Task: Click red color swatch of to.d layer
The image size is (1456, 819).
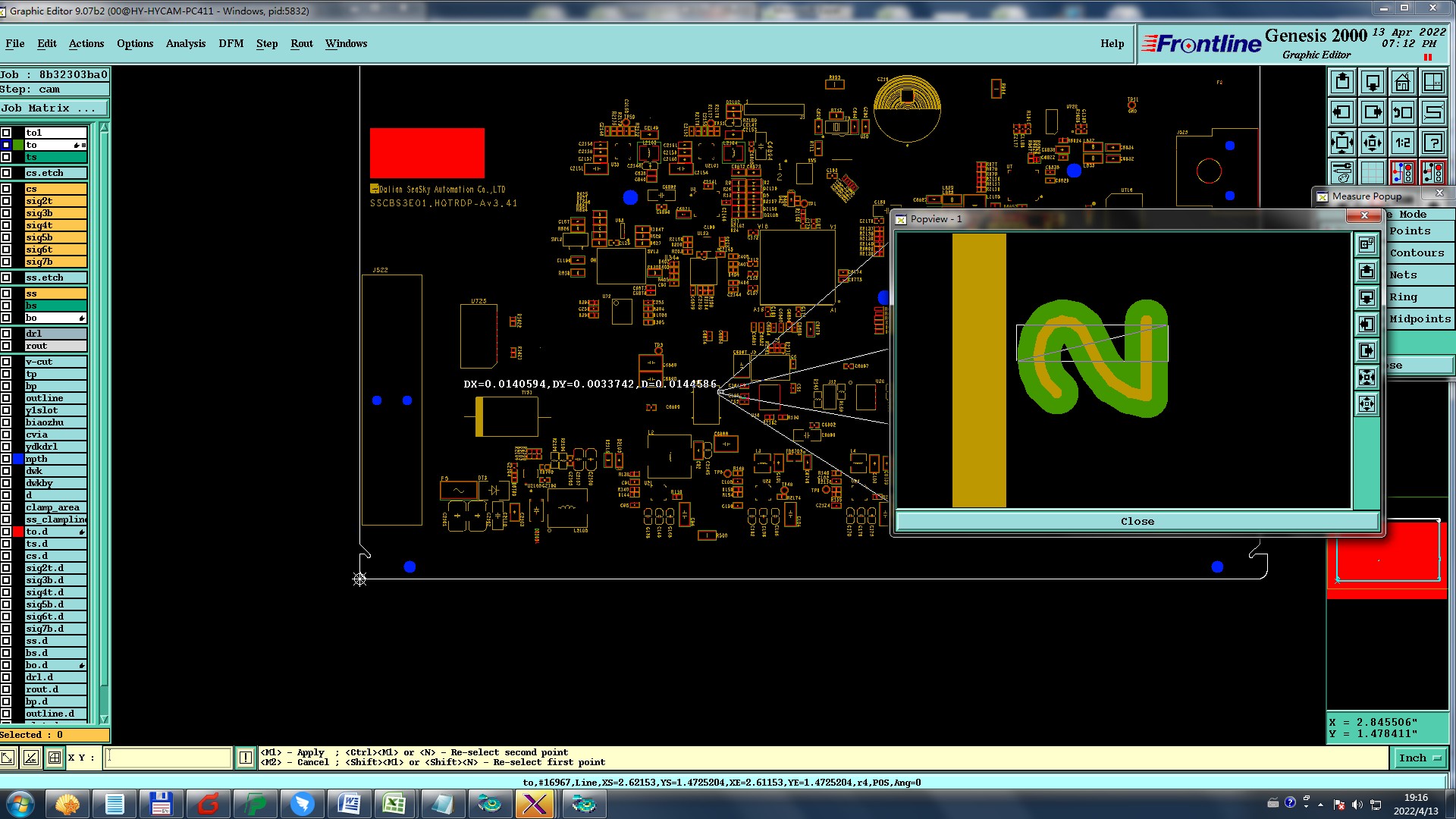Action: click(17, 532)
